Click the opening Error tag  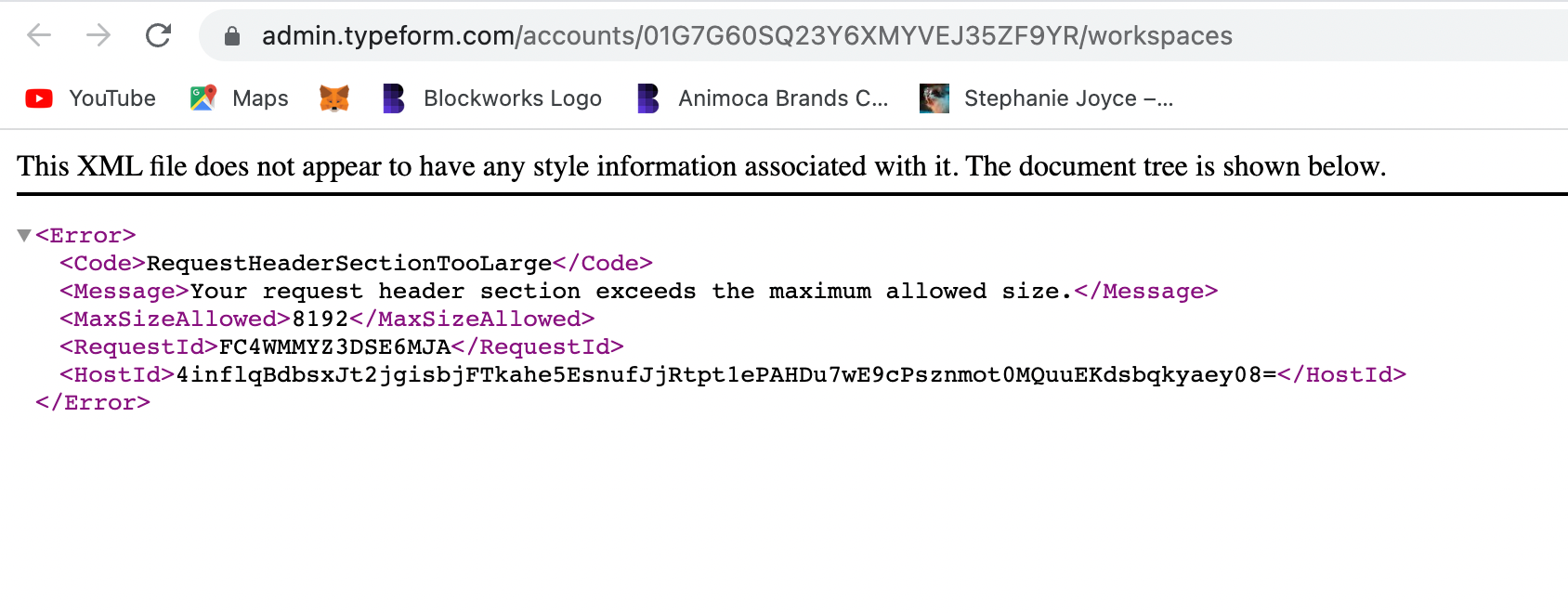[85, 236]
